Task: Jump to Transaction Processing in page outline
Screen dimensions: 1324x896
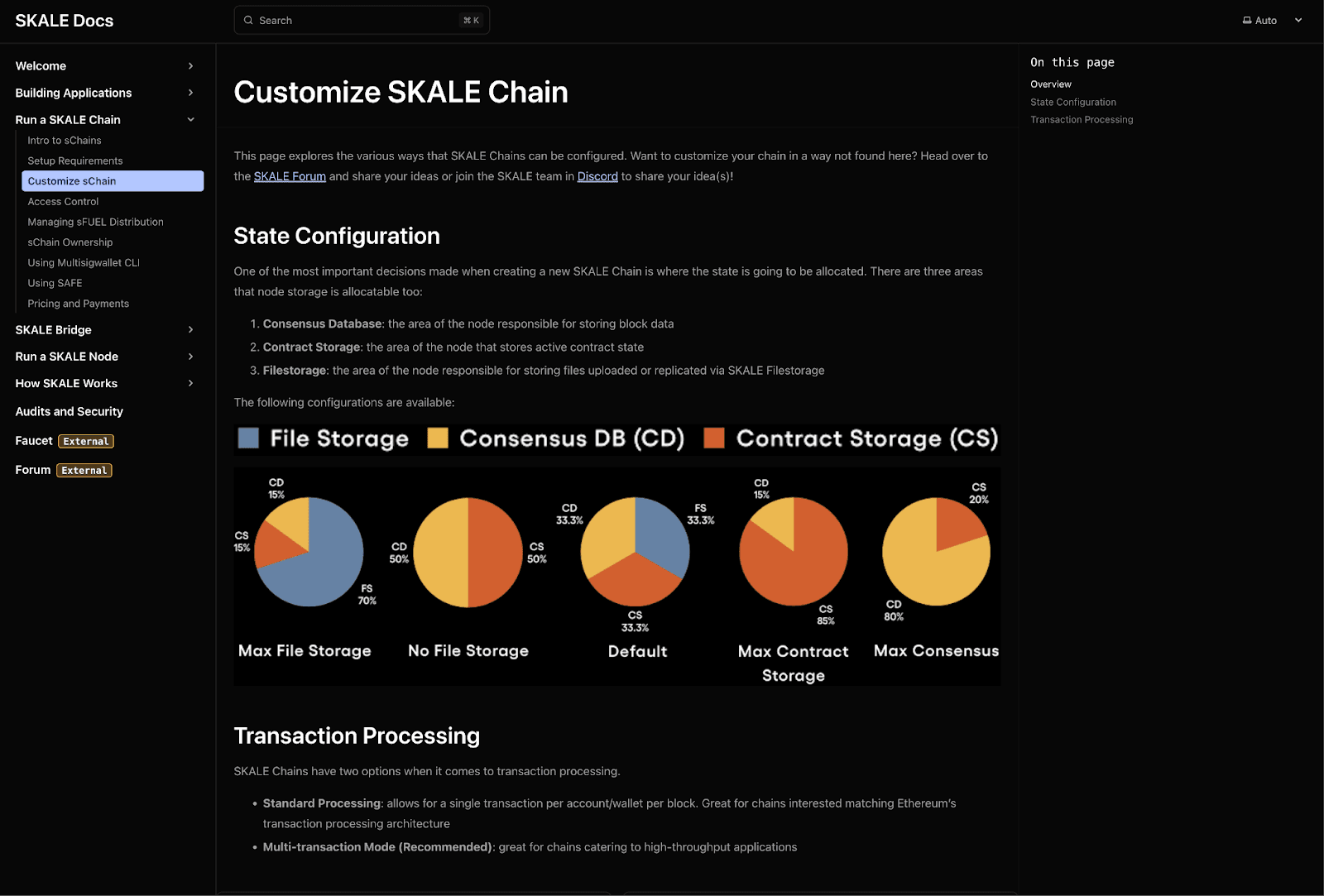Action: pos(1082,120)
